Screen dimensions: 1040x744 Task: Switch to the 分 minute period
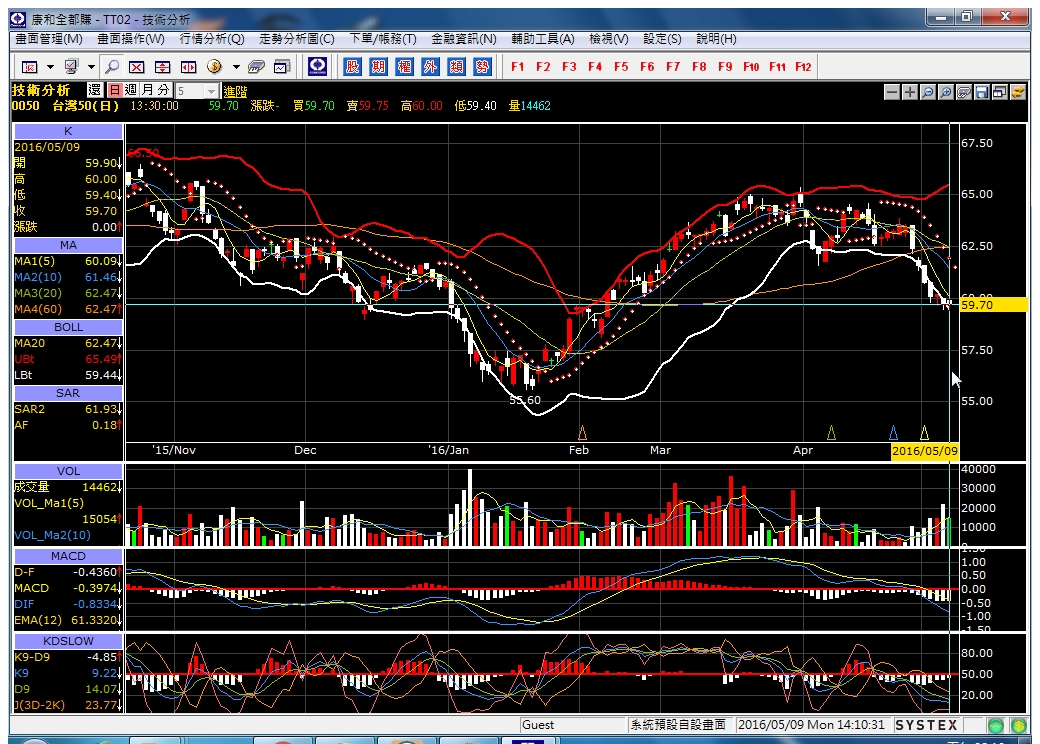tap(164, 90)
